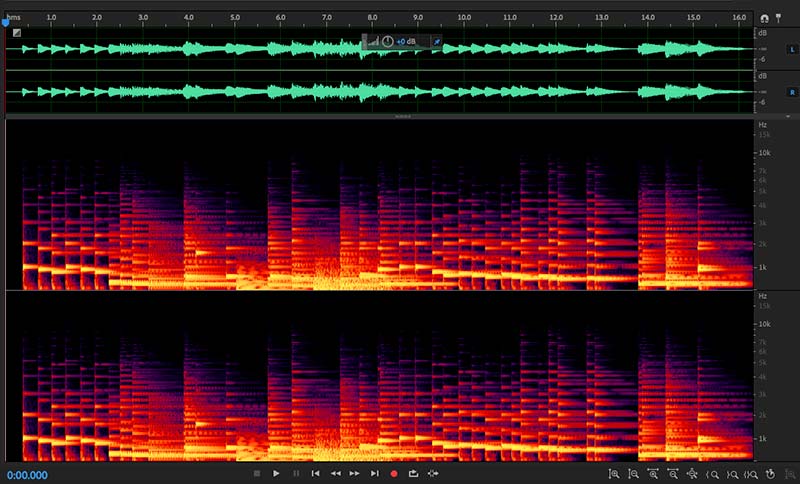
Task: Move playhead to next marker
Action: (x=374, y=473)
